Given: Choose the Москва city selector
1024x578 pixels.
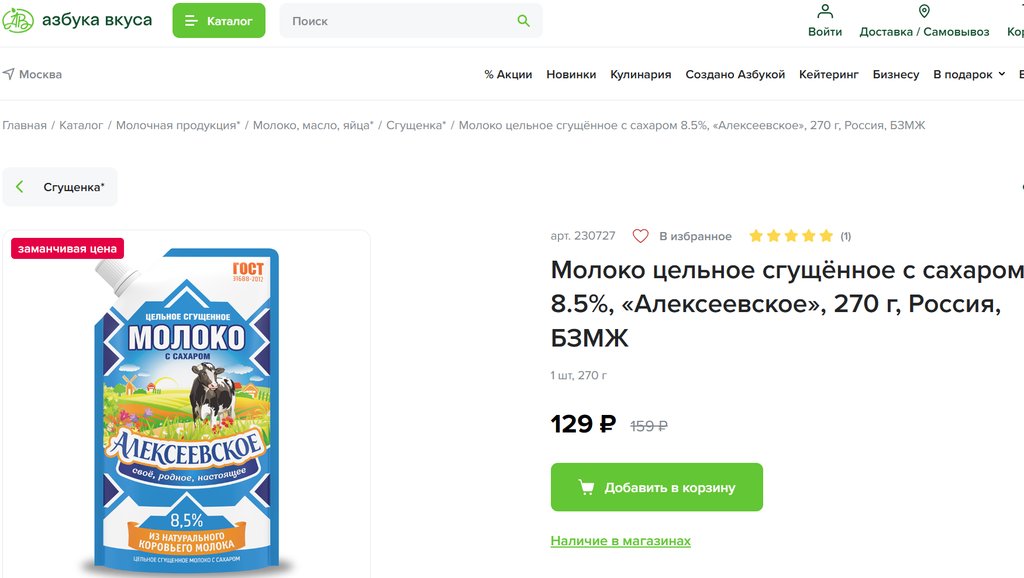Looking at the screenshot, I should tap(32, 74).
